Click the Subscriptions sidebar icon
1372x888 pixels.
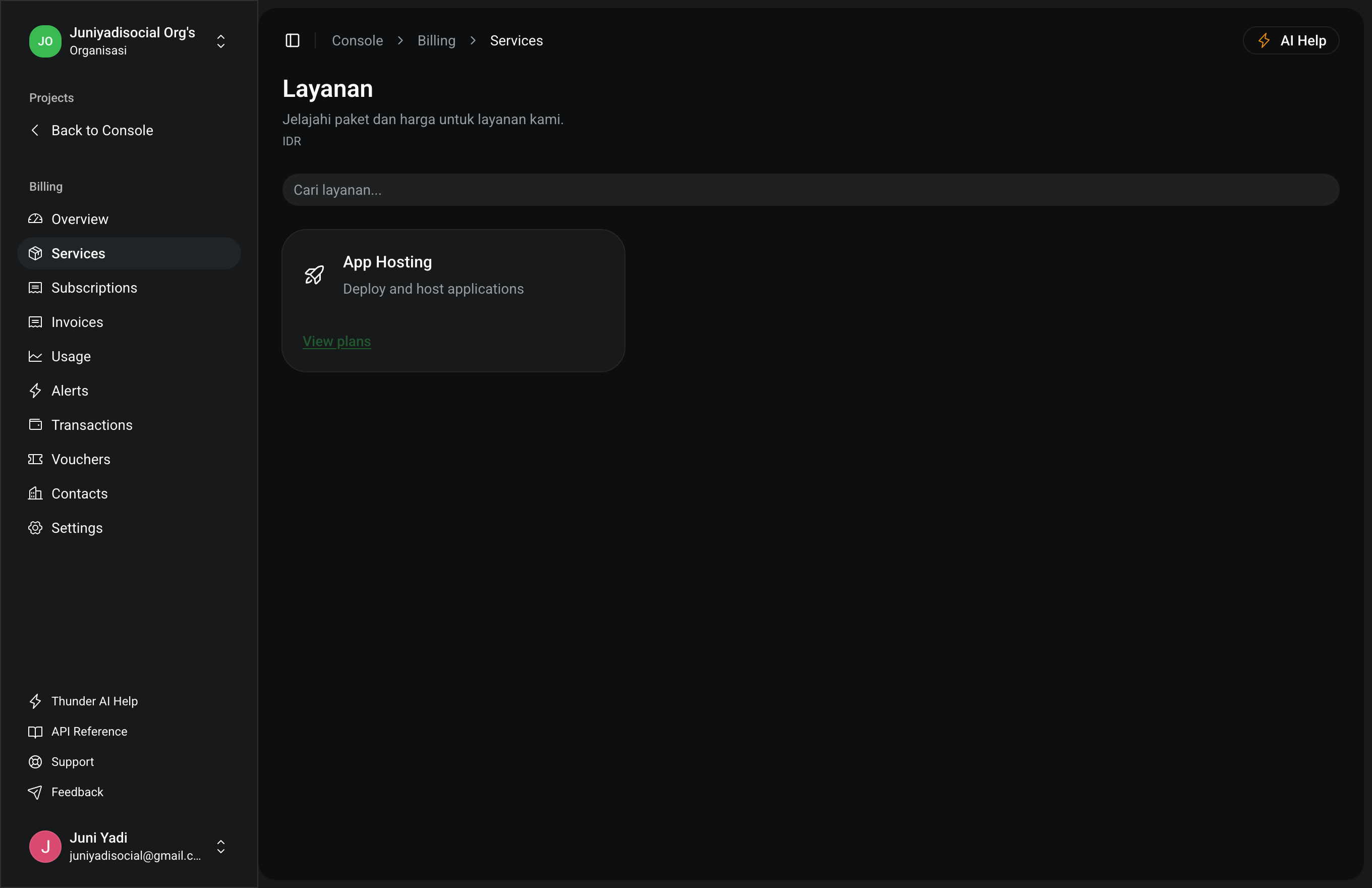tap(35, 288)
